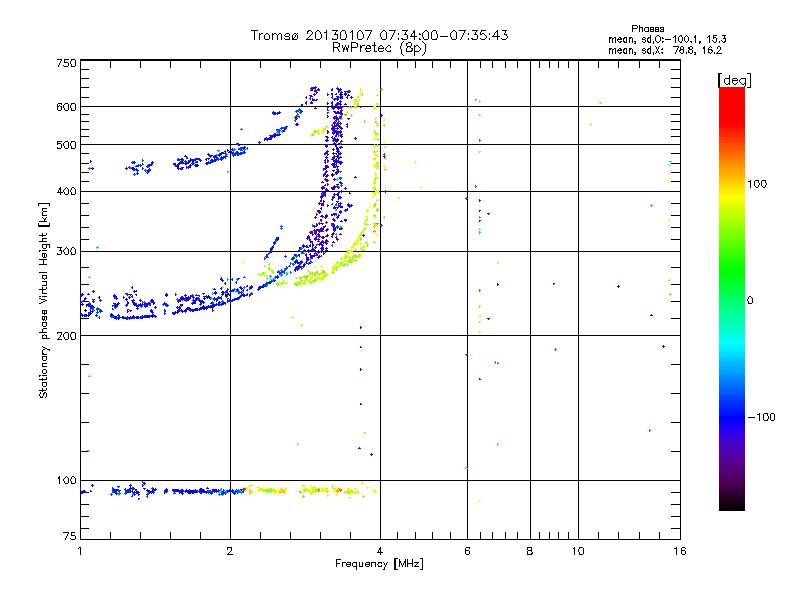Click the Frequency [MHz] axis title

point(379,564)
